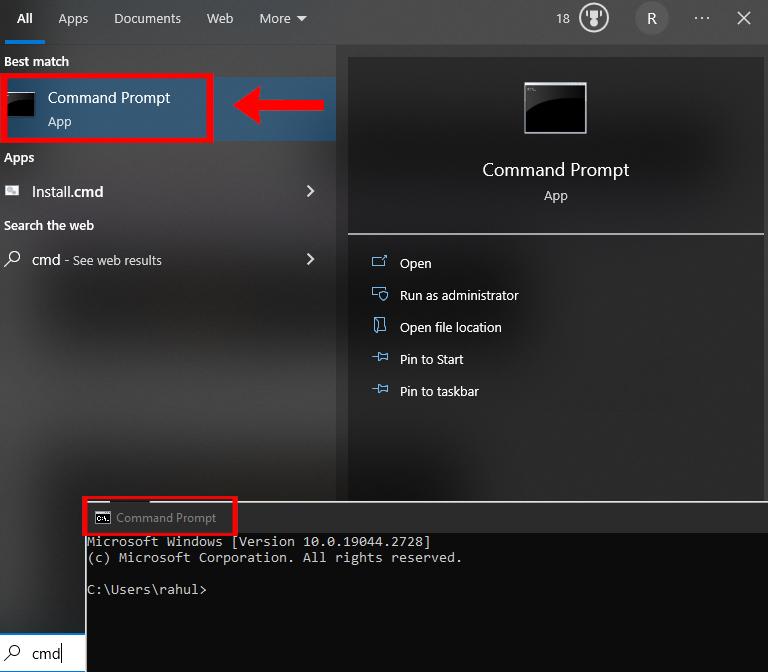Click the rewards points count 18
768x672 pixels.
(x=563, y=19)
